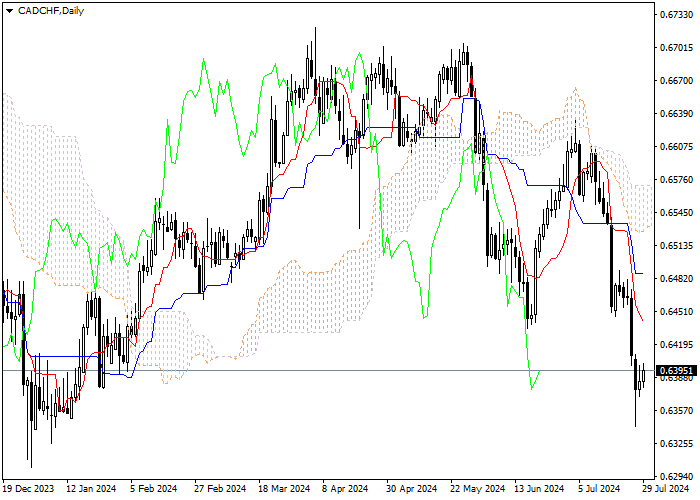Click the 0.64510 price axis label
Viewport: 700px width, 500px height.
[677, 312]
